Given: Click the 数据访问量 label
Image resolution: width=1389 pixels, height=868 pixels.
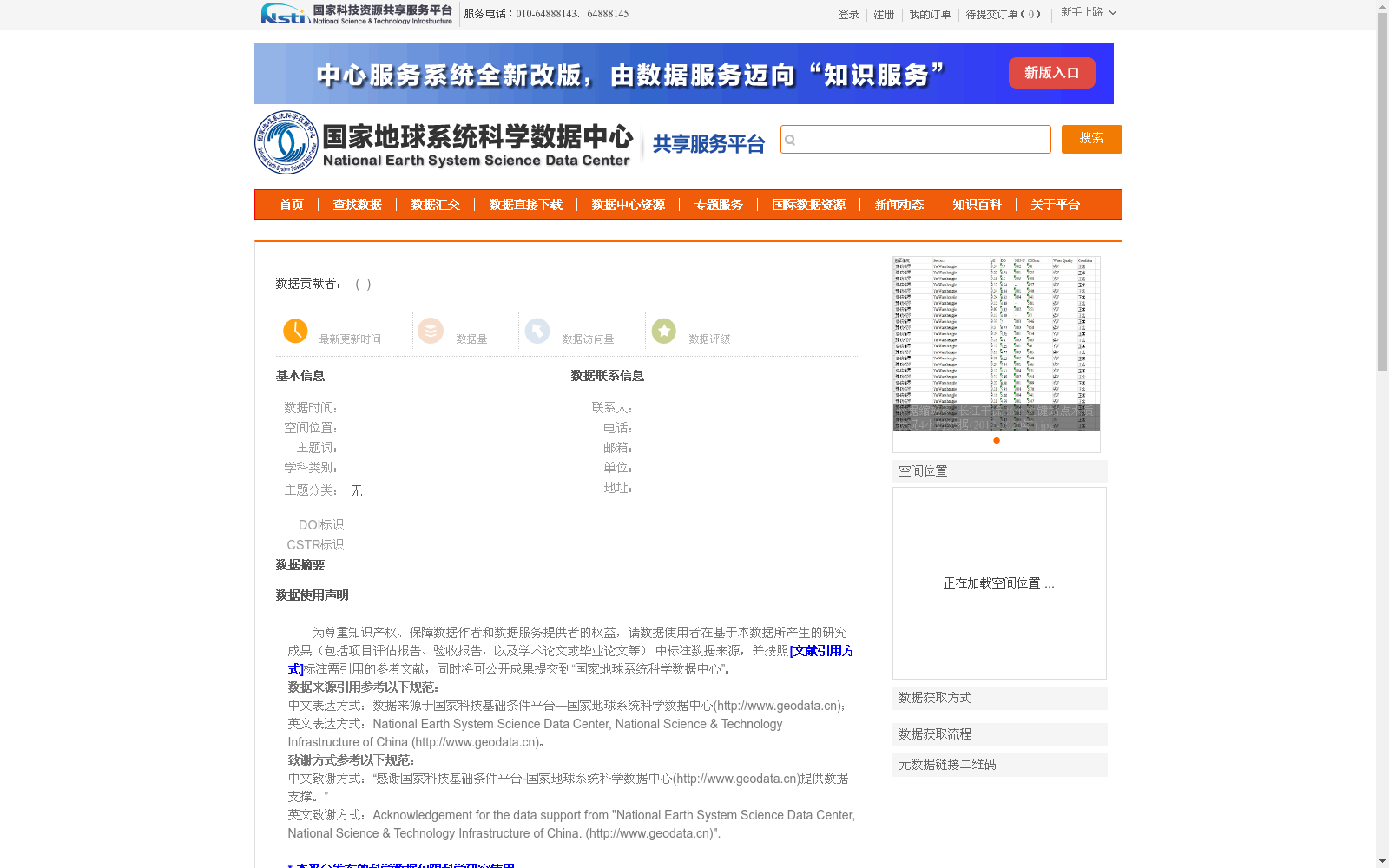Looking at the screenshot, I should click(x=588, y=339).
